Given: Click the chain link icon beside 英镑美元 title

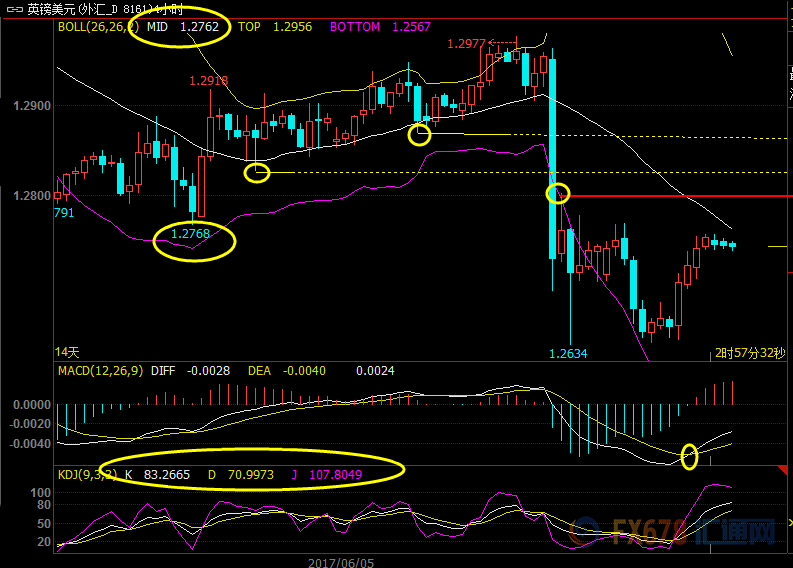Looking at the screenshot, I should (x=14, y=9).
